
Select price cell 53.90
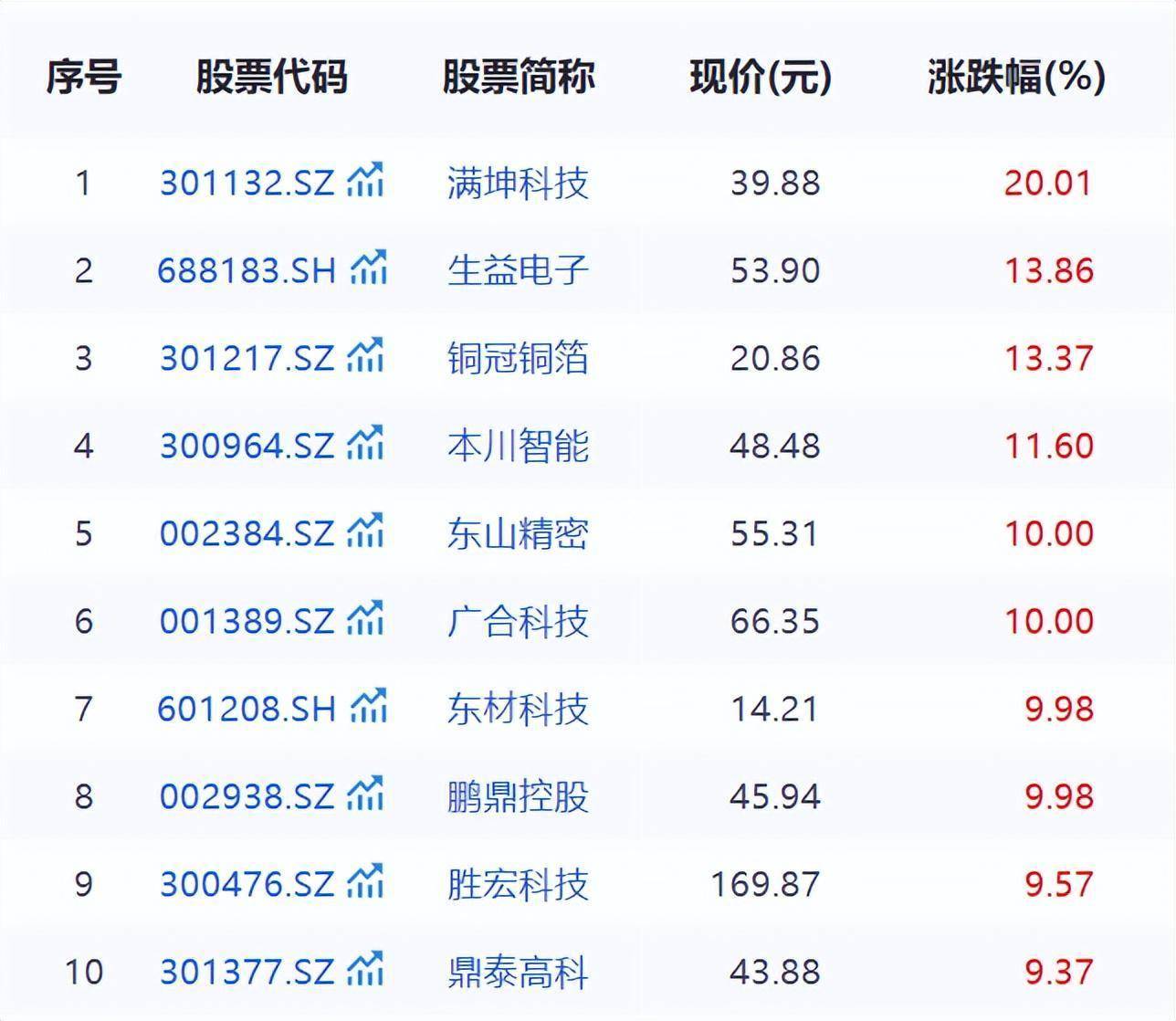click(x=775, y=271)
